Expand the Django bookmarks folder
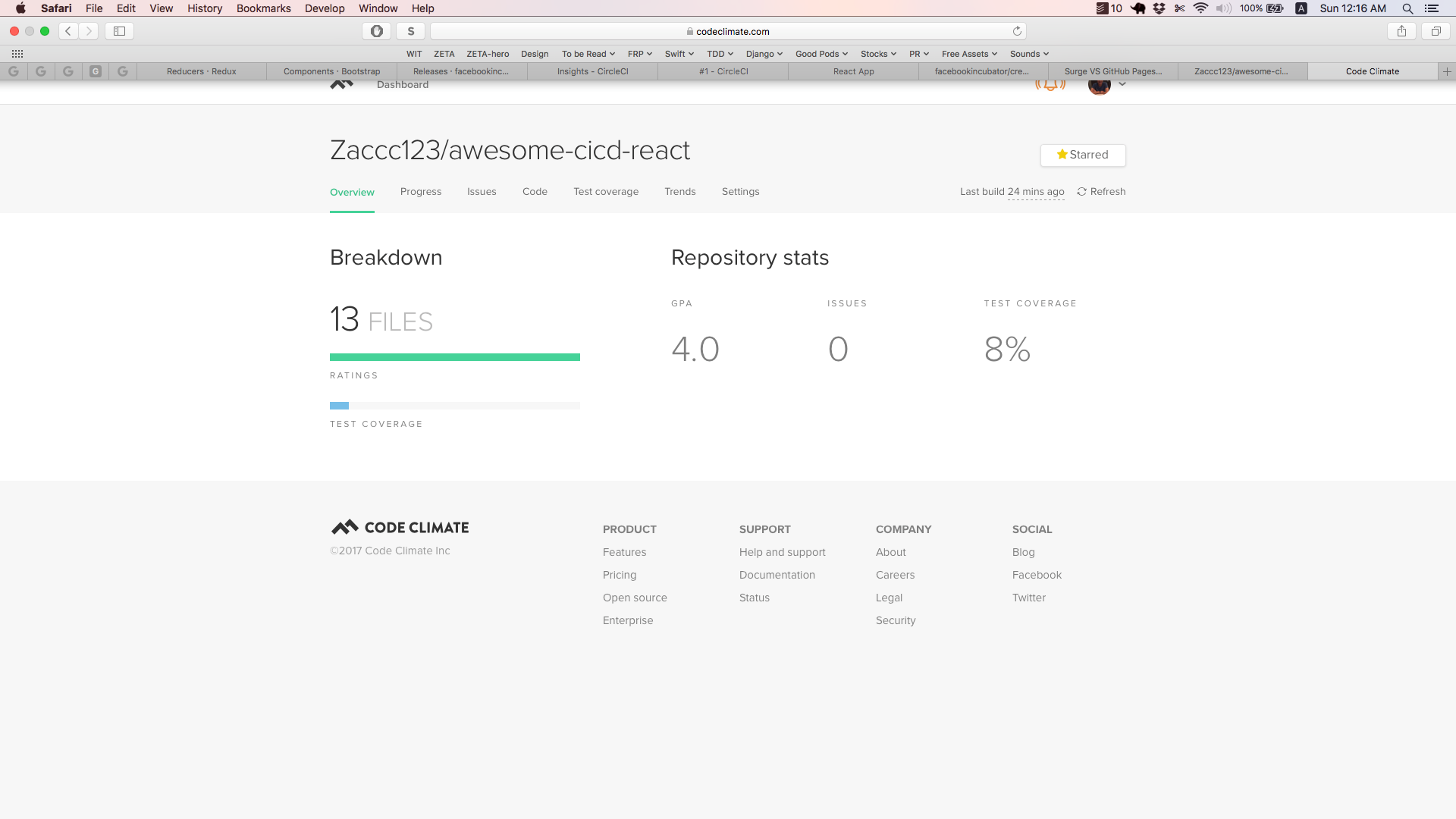Screen dimensions: 1456x819 [764, 54]
